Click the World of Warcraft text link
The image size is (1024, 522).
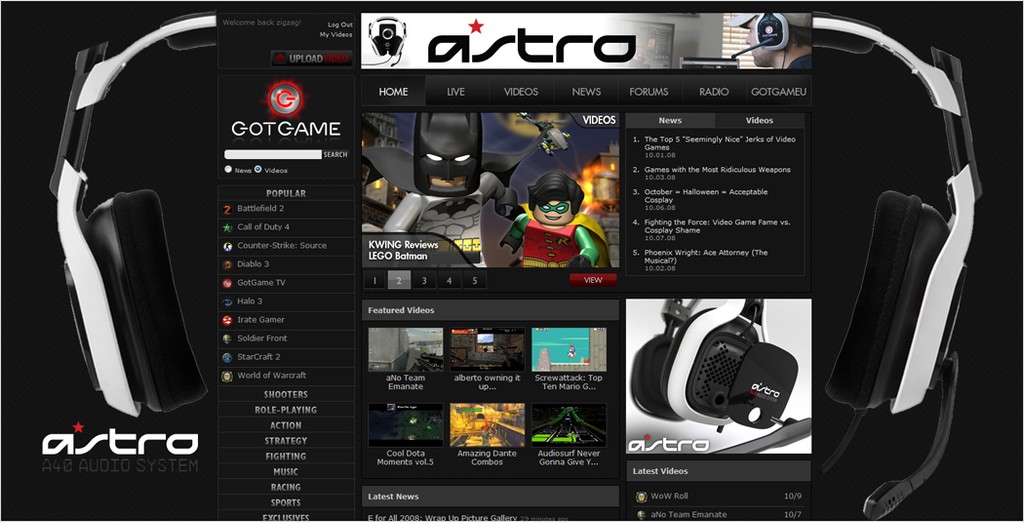coord(272,376)
